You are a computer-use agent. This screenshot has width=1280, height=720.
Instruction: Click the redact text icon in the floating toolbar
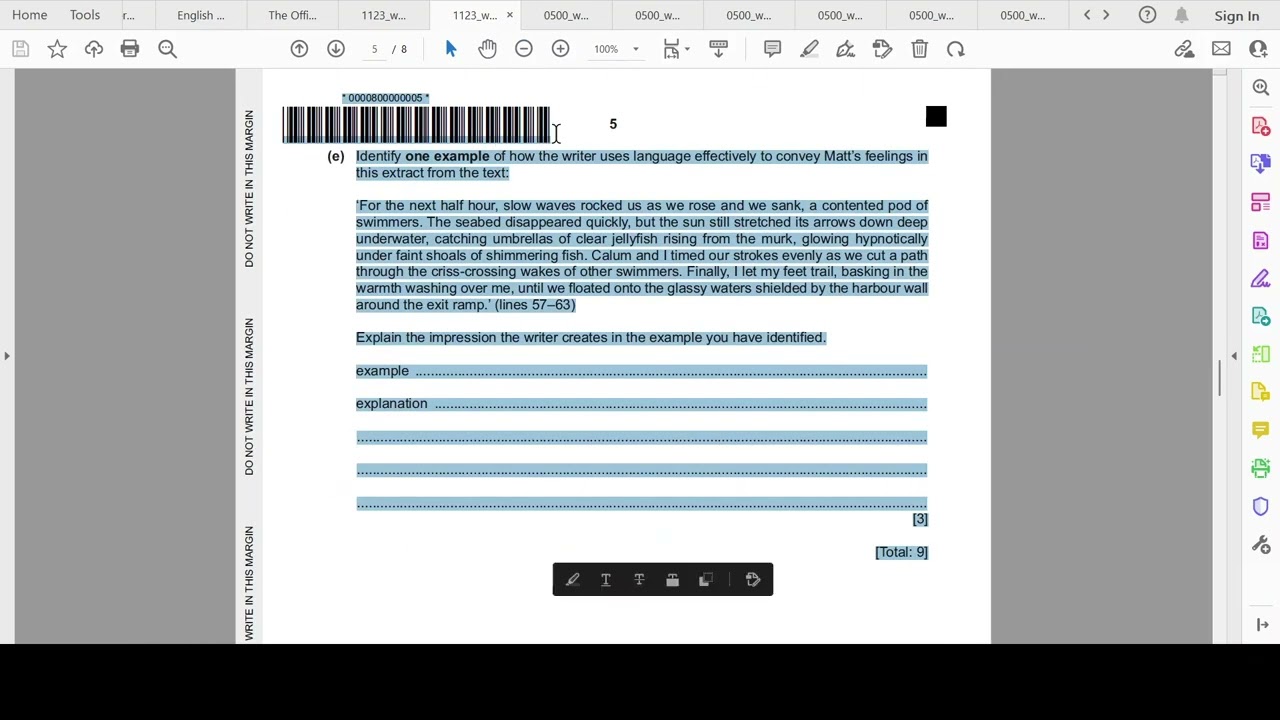672,580
